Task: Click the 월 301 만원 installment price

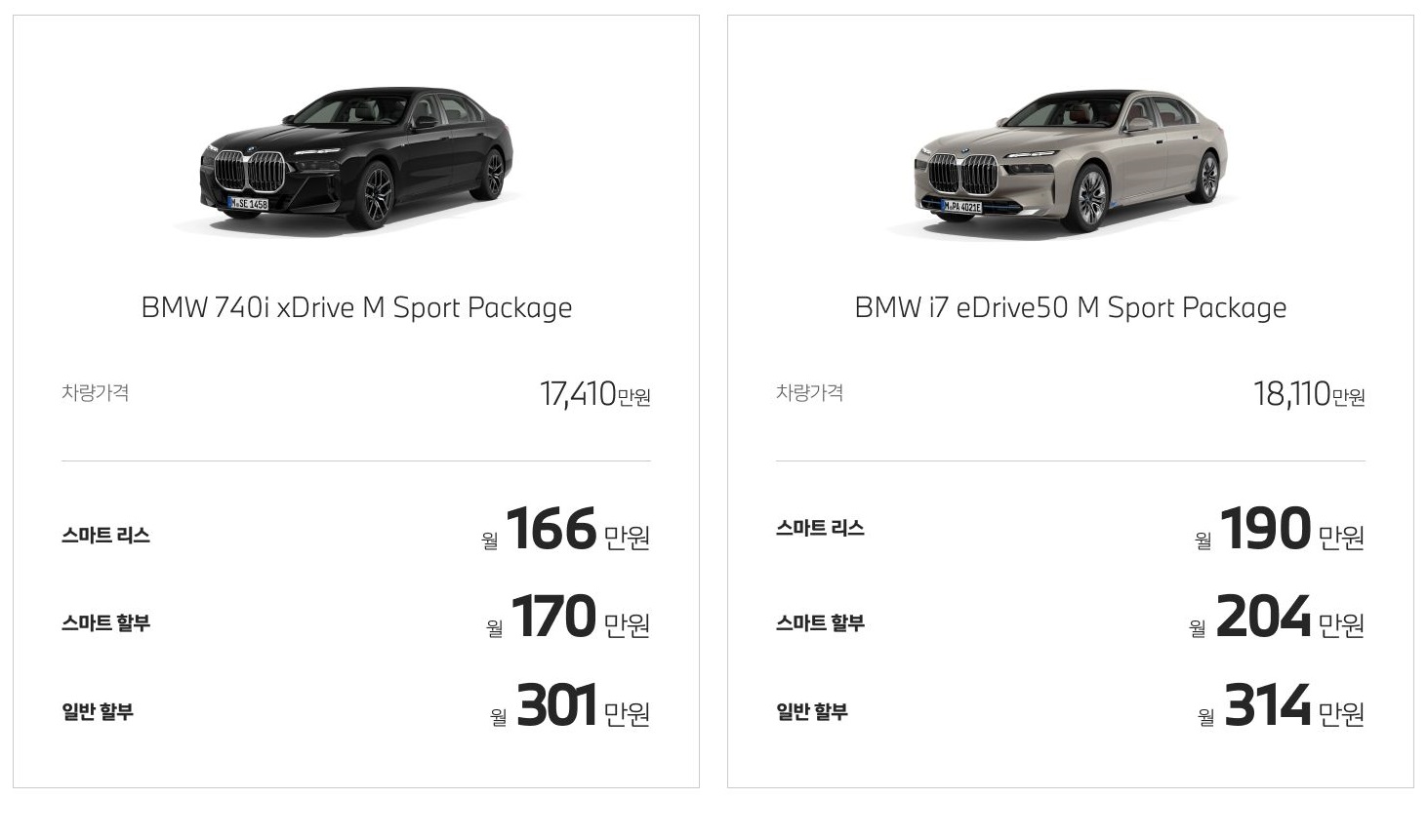Action: point(570,706)
